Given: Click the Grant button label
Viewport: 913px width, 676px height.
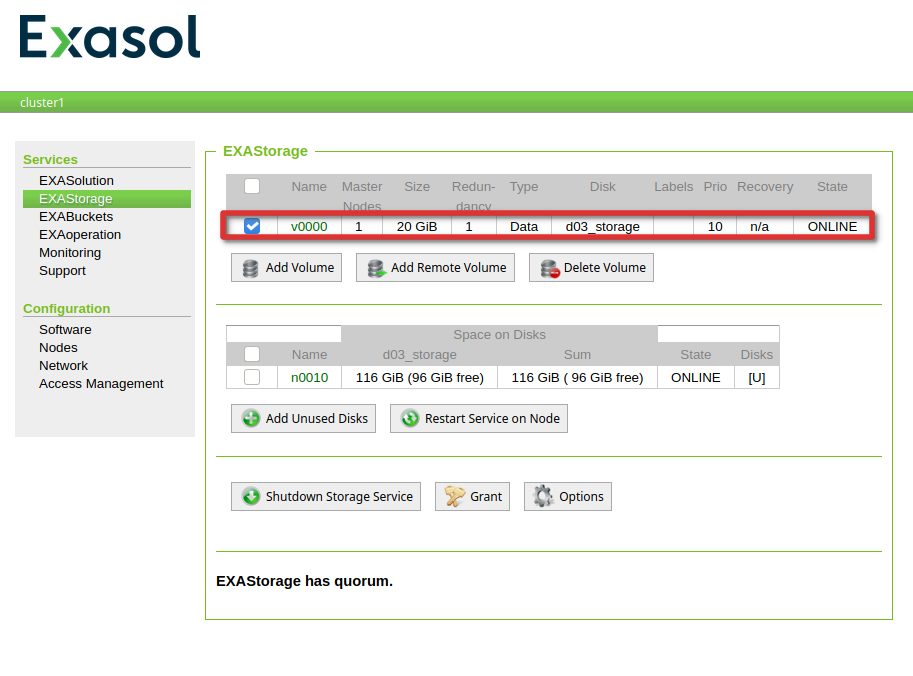Looking at the screenshot, I should pos(486,497).
